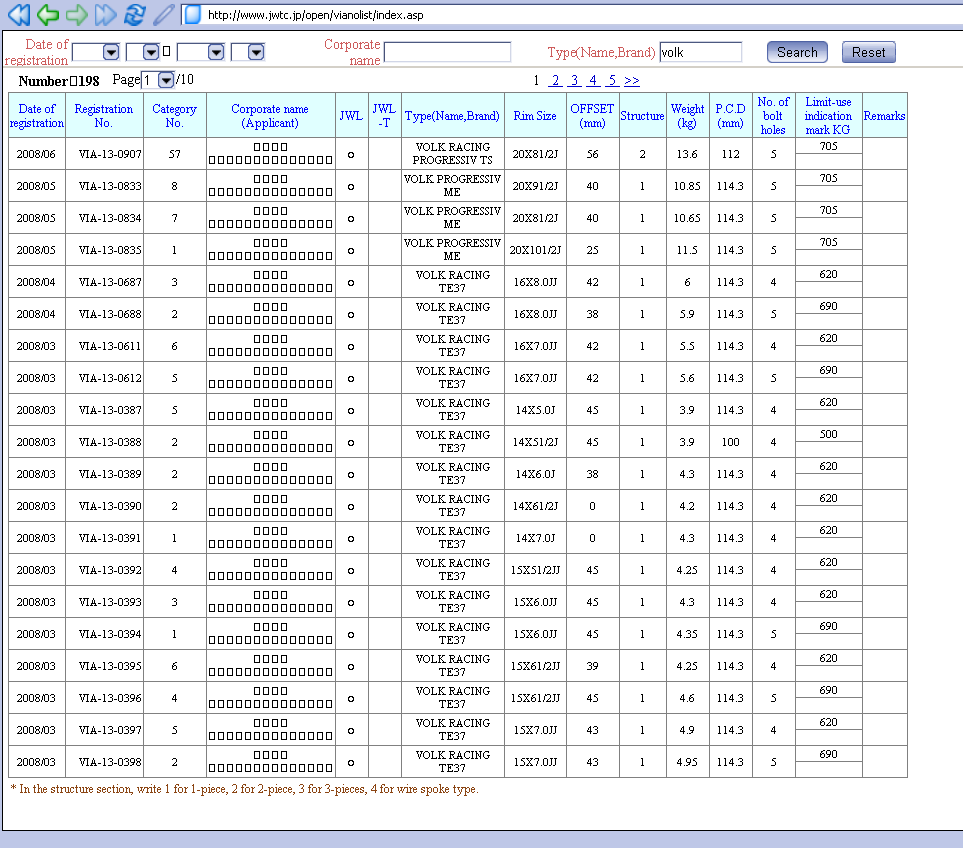The width and height of the screenshot is (963, 848).
Task: Expand the third date range dropdown
Action: pyautogui.click(x=215, y=52)
